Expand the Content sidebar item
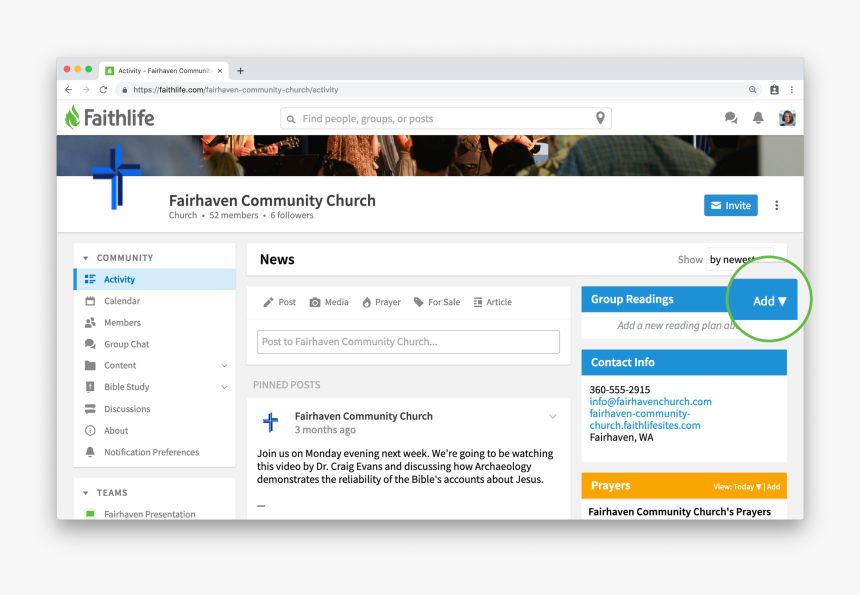Viewport: 860px width, 595px height. click(224, 366)
